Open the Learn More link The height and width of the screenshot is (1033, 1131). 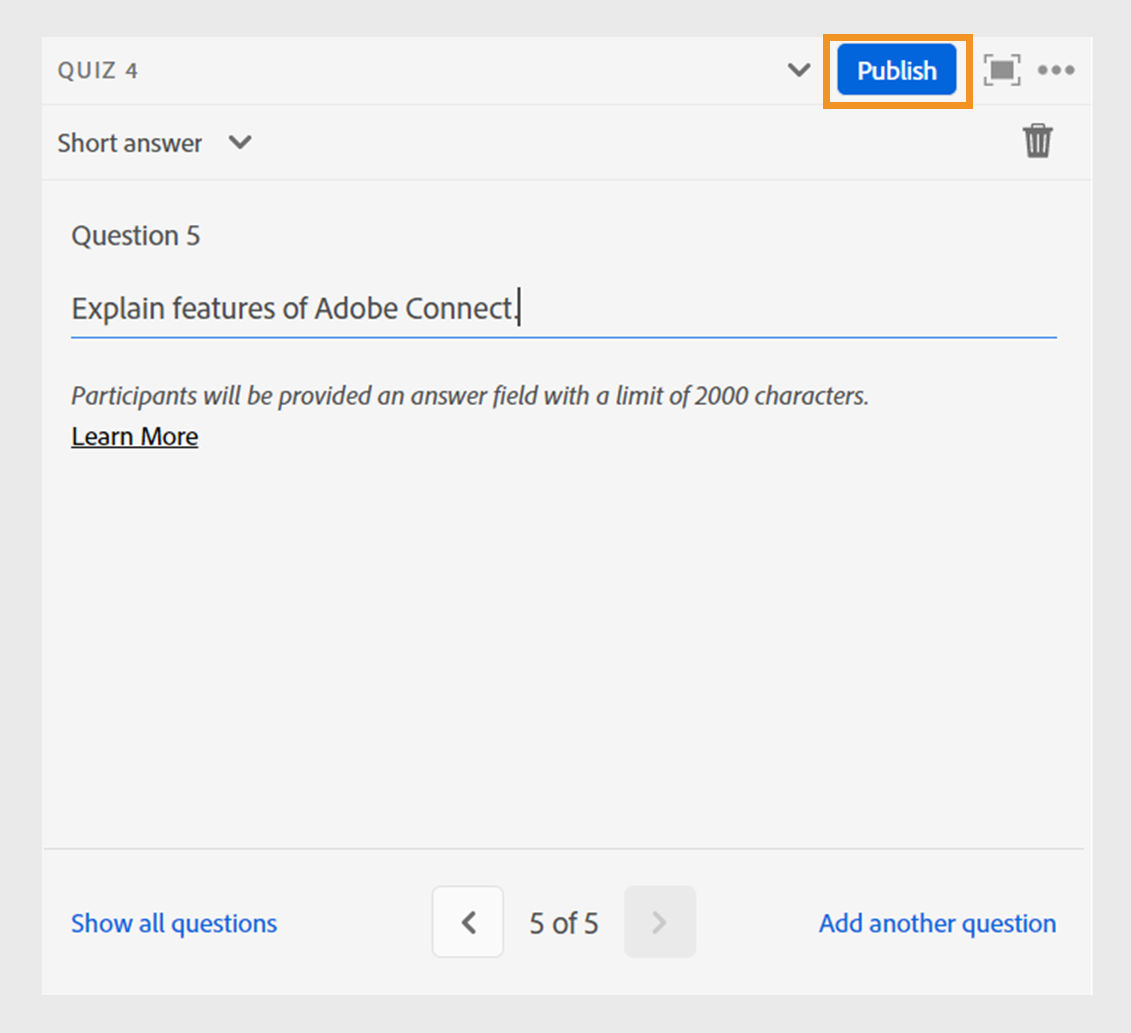pos(135,437)
